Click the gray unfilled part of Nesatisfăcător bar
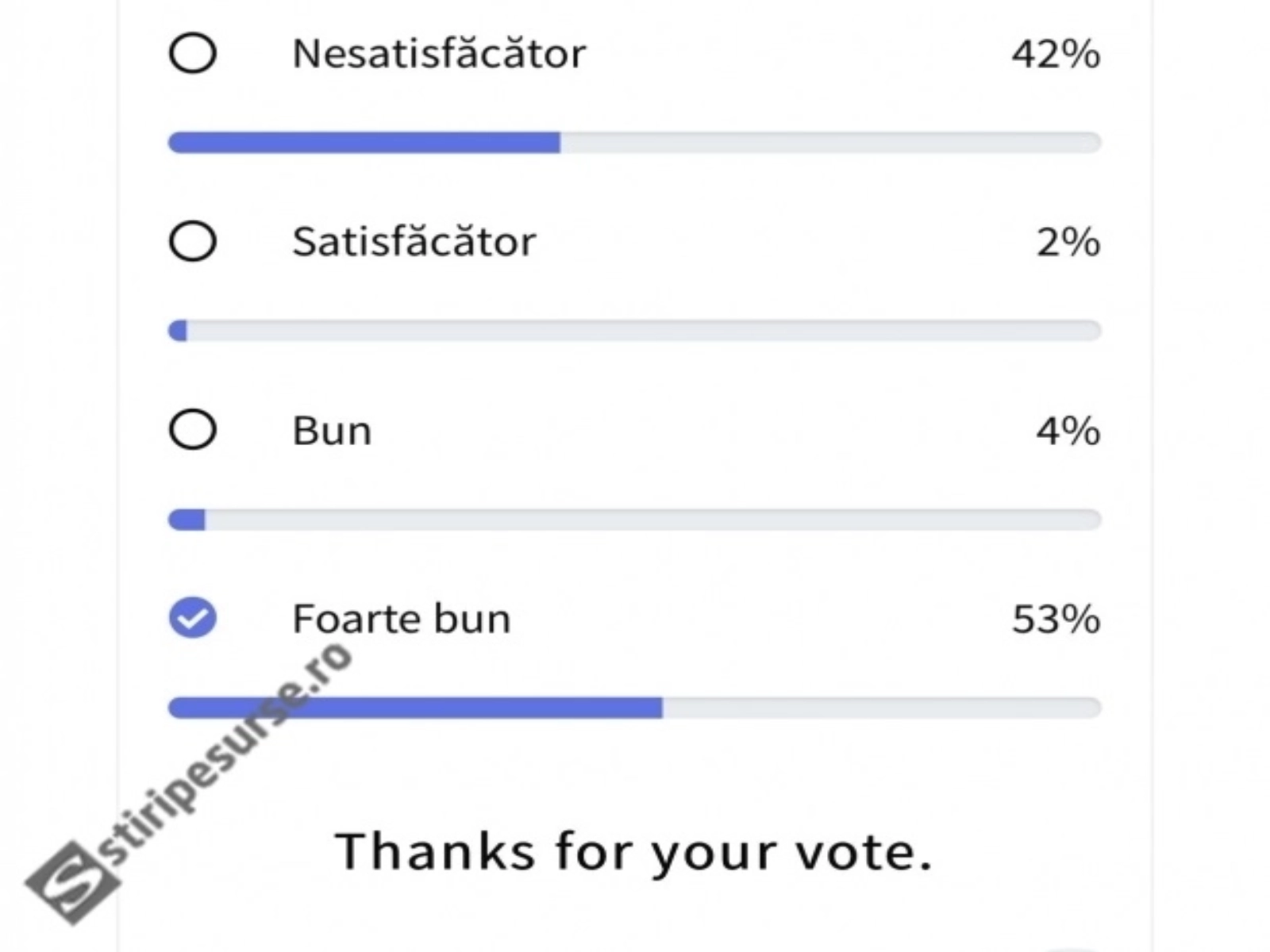 coord(829,143)
